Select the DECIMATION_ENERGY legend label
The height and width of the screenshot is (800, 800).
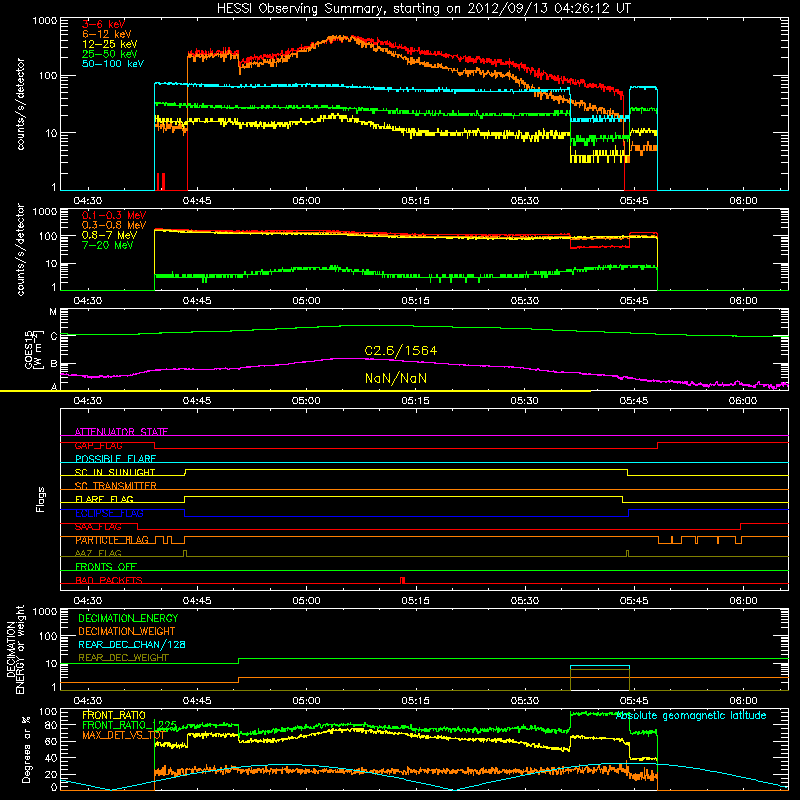pos(128,618)
